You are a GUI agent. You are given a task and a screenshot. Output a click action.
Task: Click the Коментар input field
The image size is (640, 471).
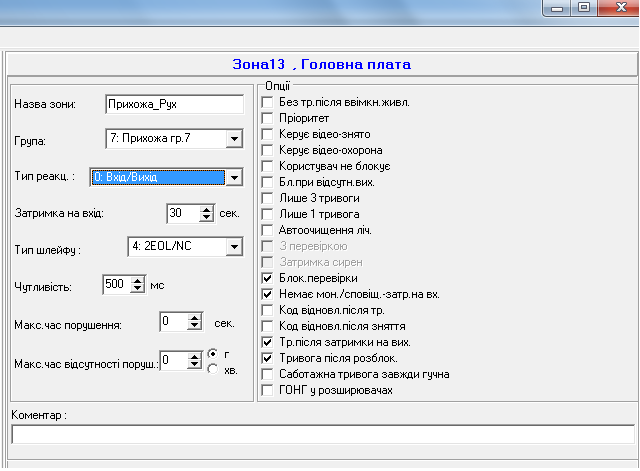pos(322,434)
